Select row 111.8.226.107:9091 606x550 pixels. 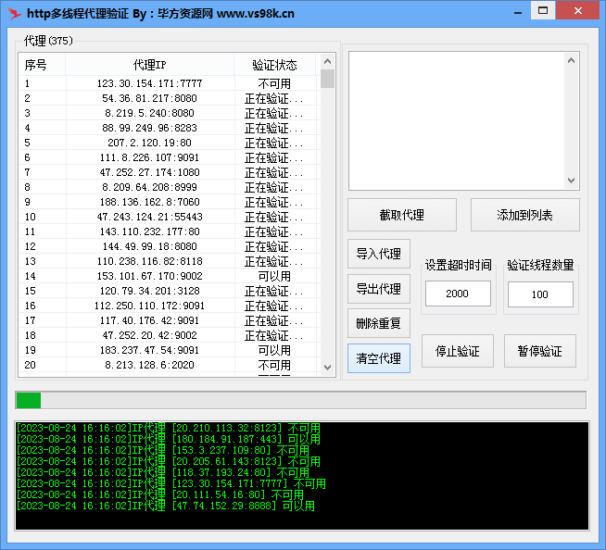(170, 157)
